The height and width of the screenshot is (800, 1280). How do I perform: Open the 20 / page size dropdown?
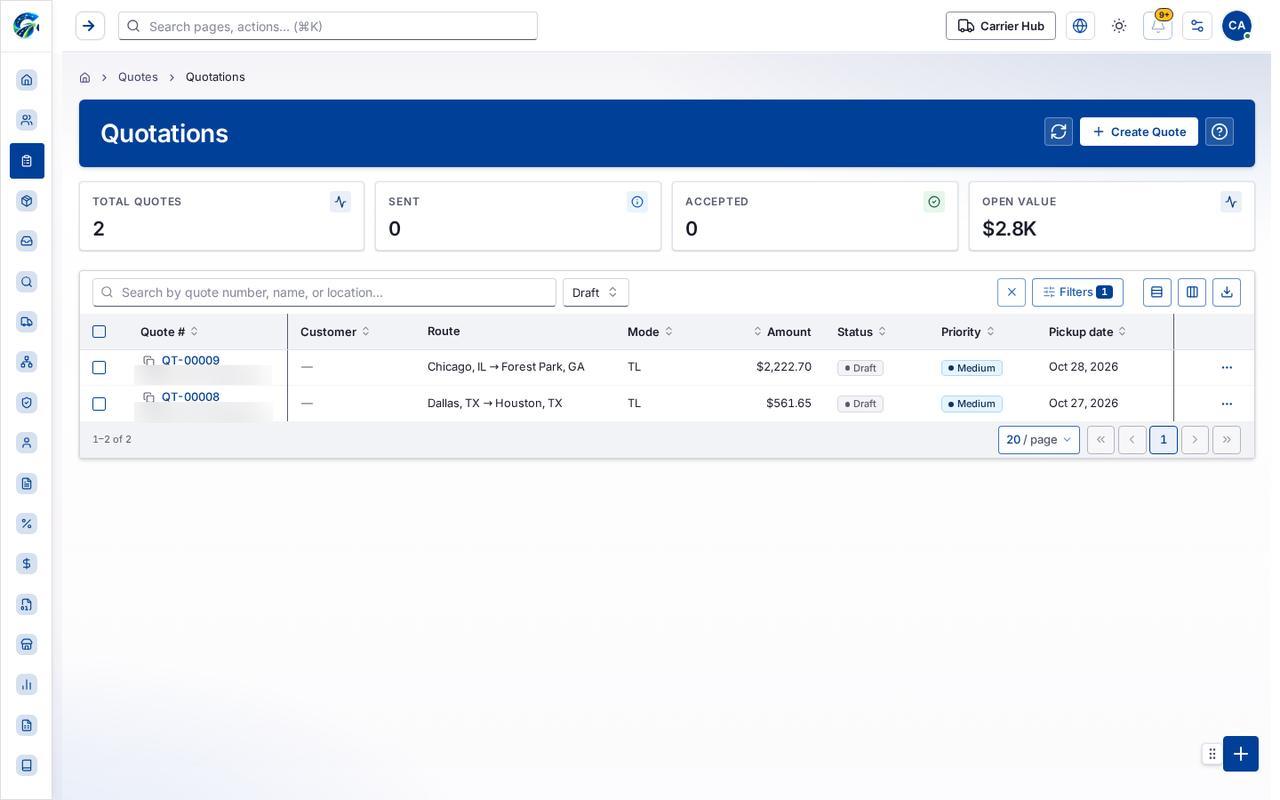click(1039, 440)
